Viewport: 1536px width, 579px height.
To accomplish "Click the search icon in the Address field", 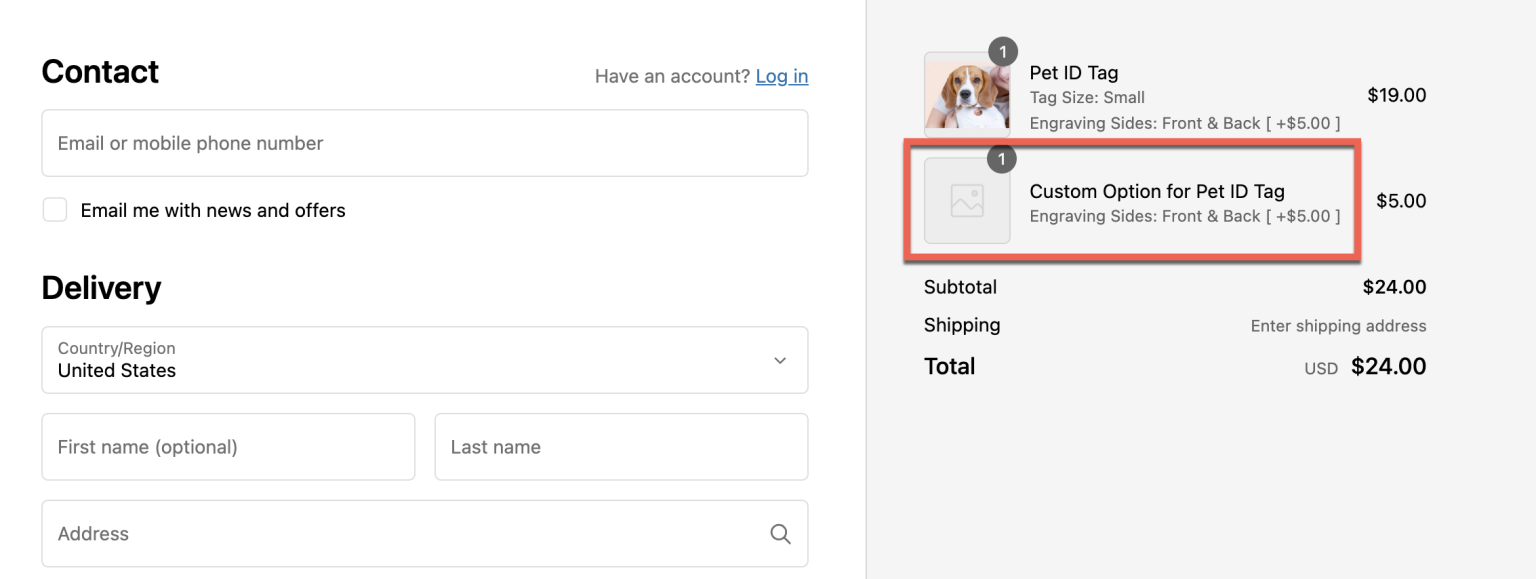I will click(780, 534).
